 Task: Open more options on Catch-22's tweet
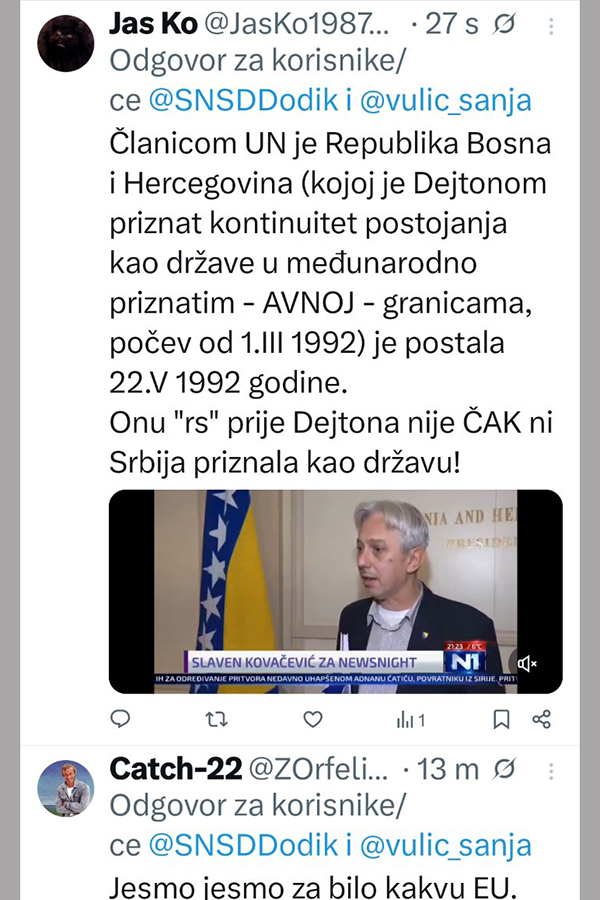point(551,771)
